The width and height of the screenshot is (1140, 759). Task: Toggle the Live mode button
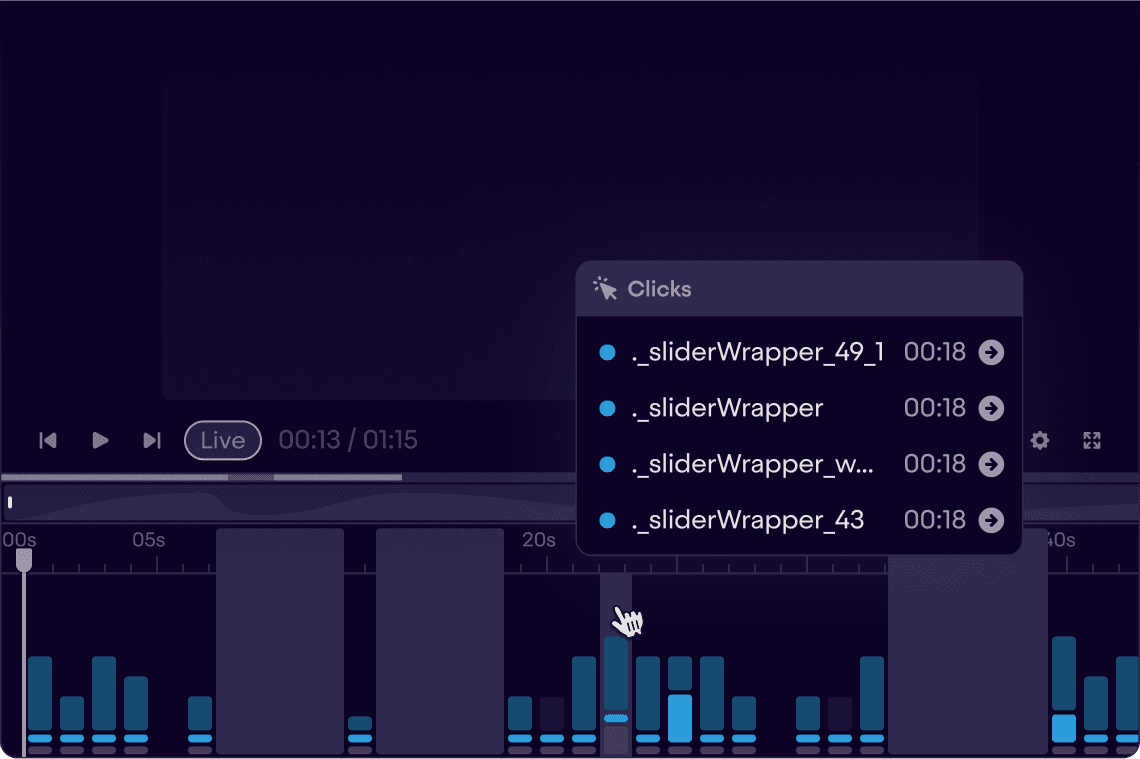(x=222, y=440)
